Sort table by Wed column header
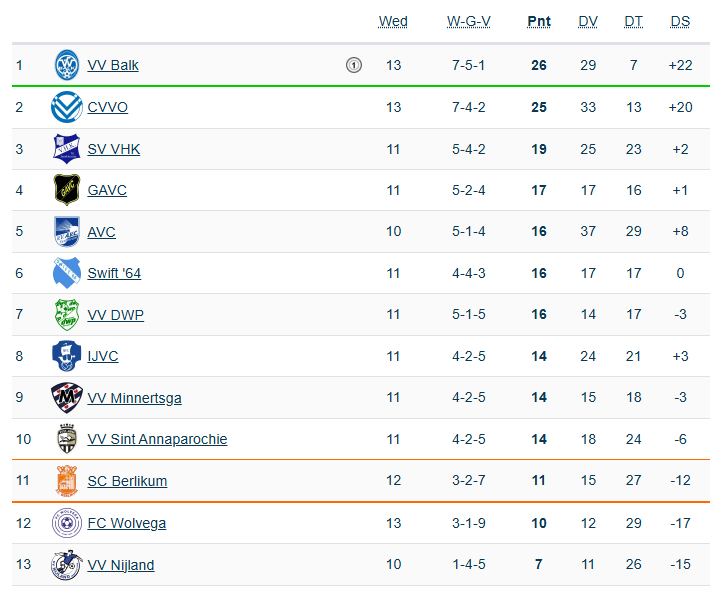 point(393,22)
